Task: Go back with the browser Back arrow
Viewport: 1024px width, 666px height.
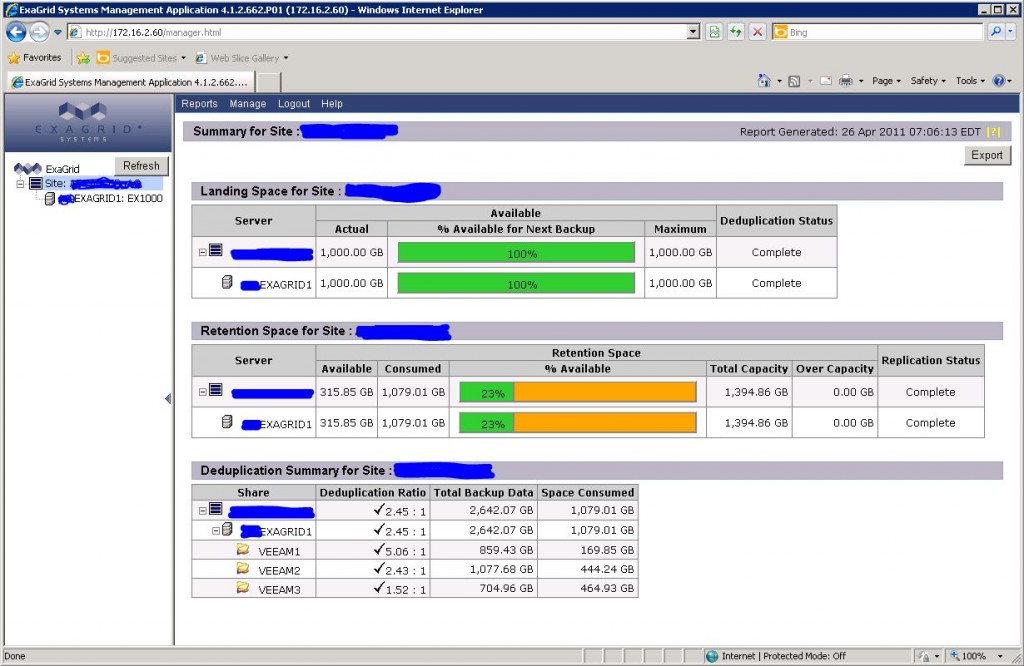Action: point(16,32)
